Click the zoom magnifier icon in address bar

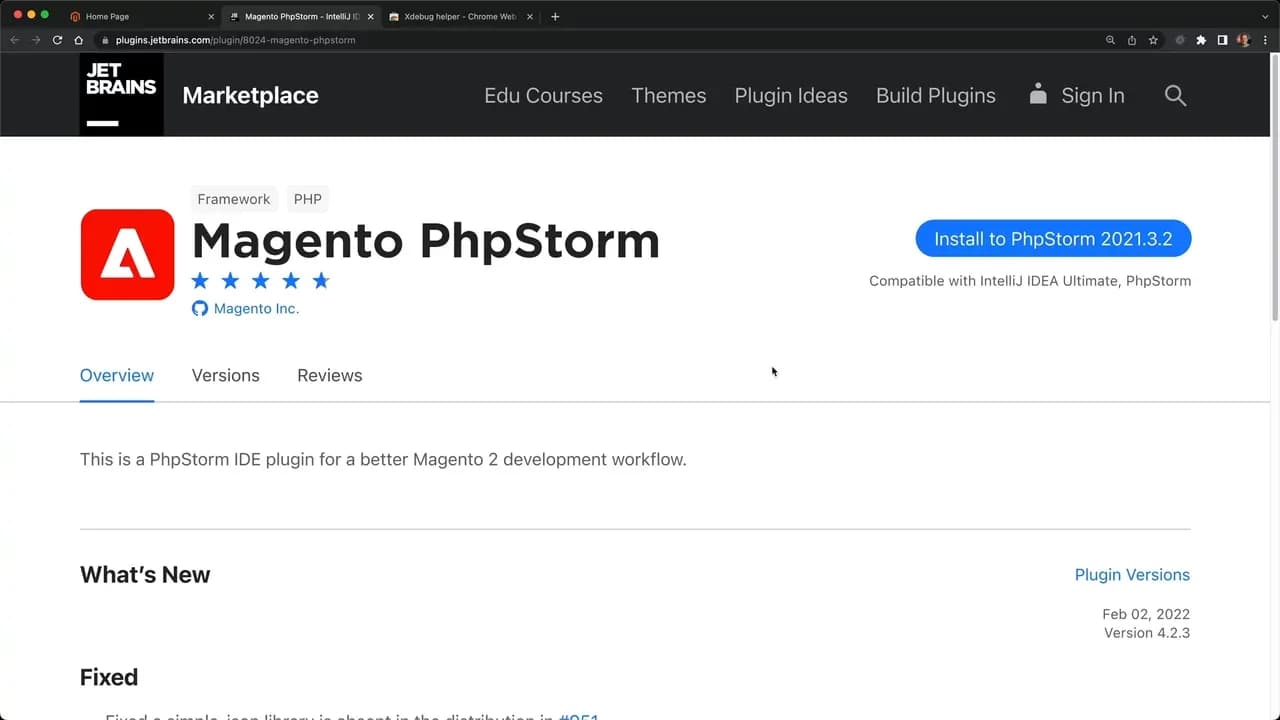(1110, 40)
